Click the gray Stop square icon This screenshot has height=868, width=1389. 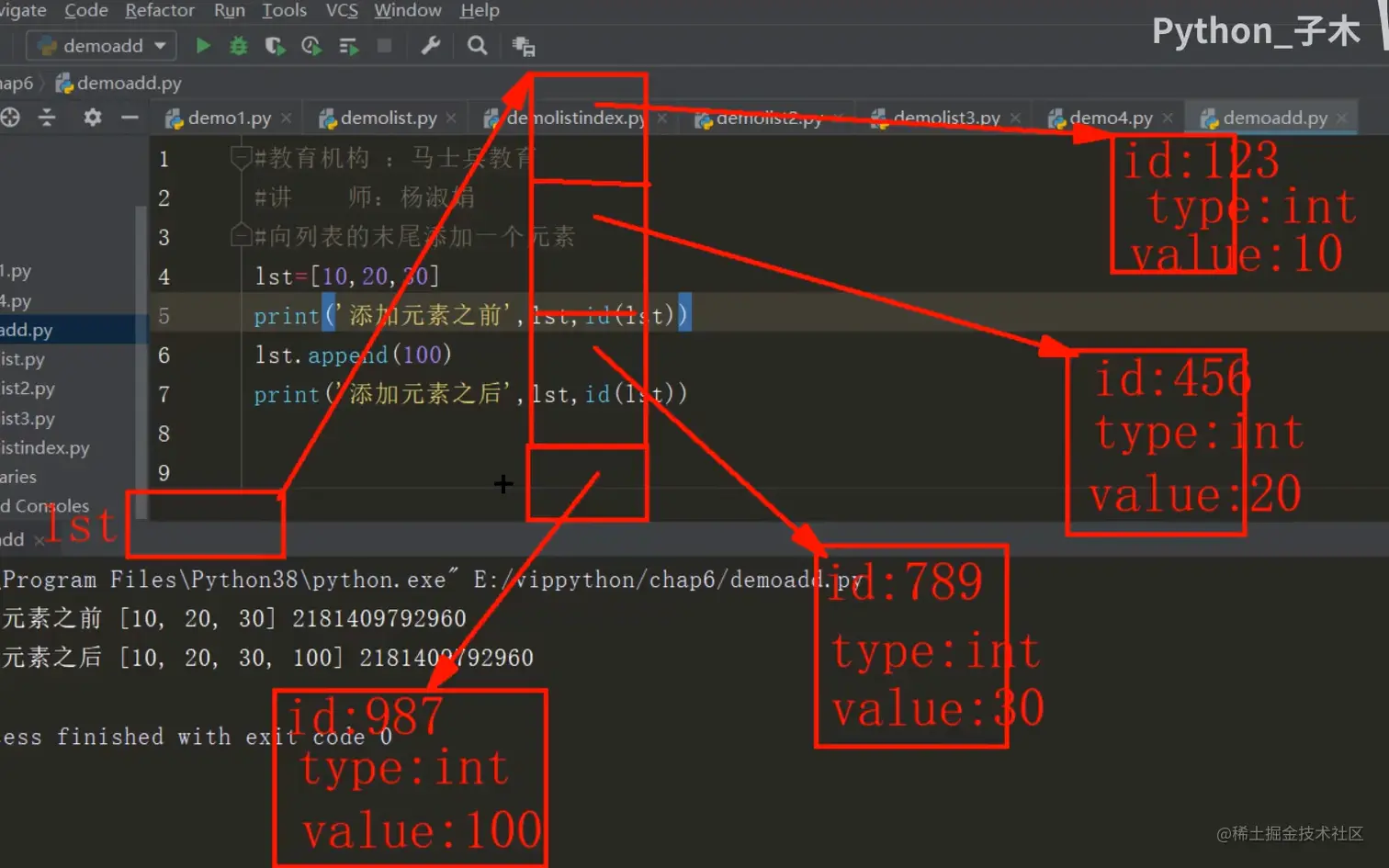tap(384, 45)
